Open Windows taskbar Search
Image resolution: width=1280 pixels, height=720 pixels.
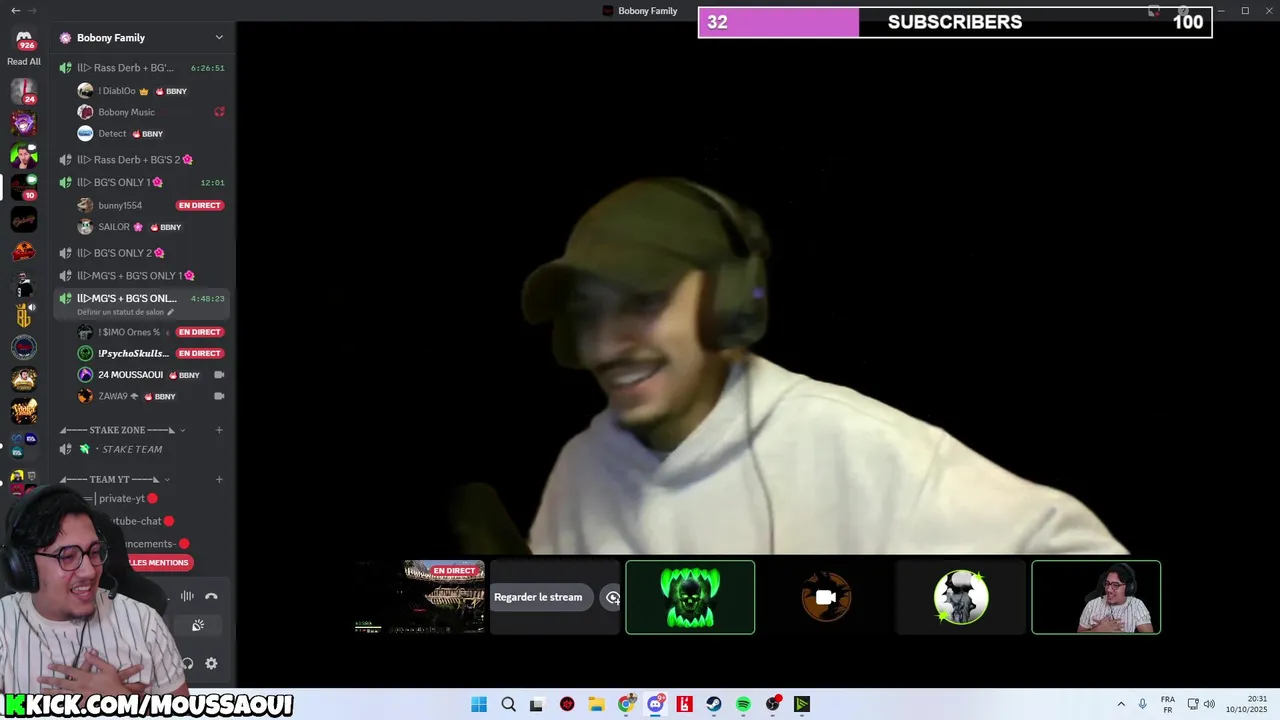pos(508,704)
